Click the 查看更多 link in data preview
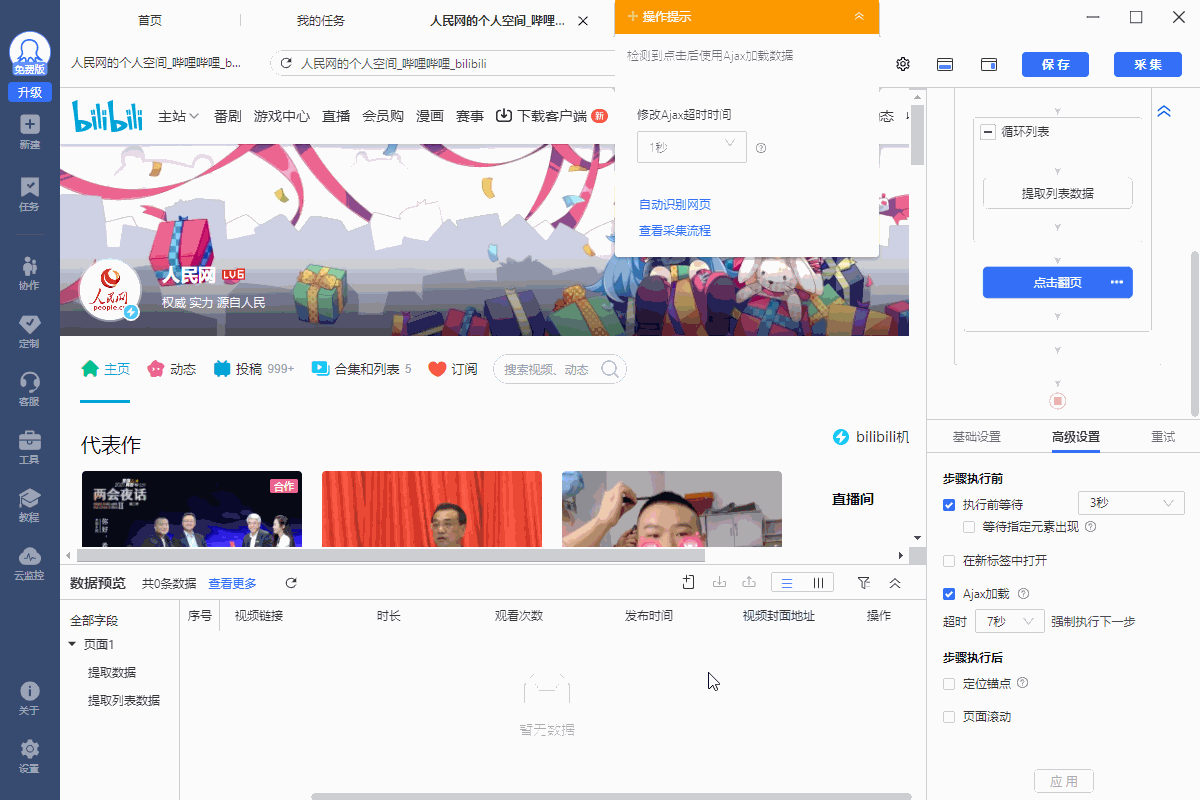Screen dimensions: 1200x800 [232, 584]
